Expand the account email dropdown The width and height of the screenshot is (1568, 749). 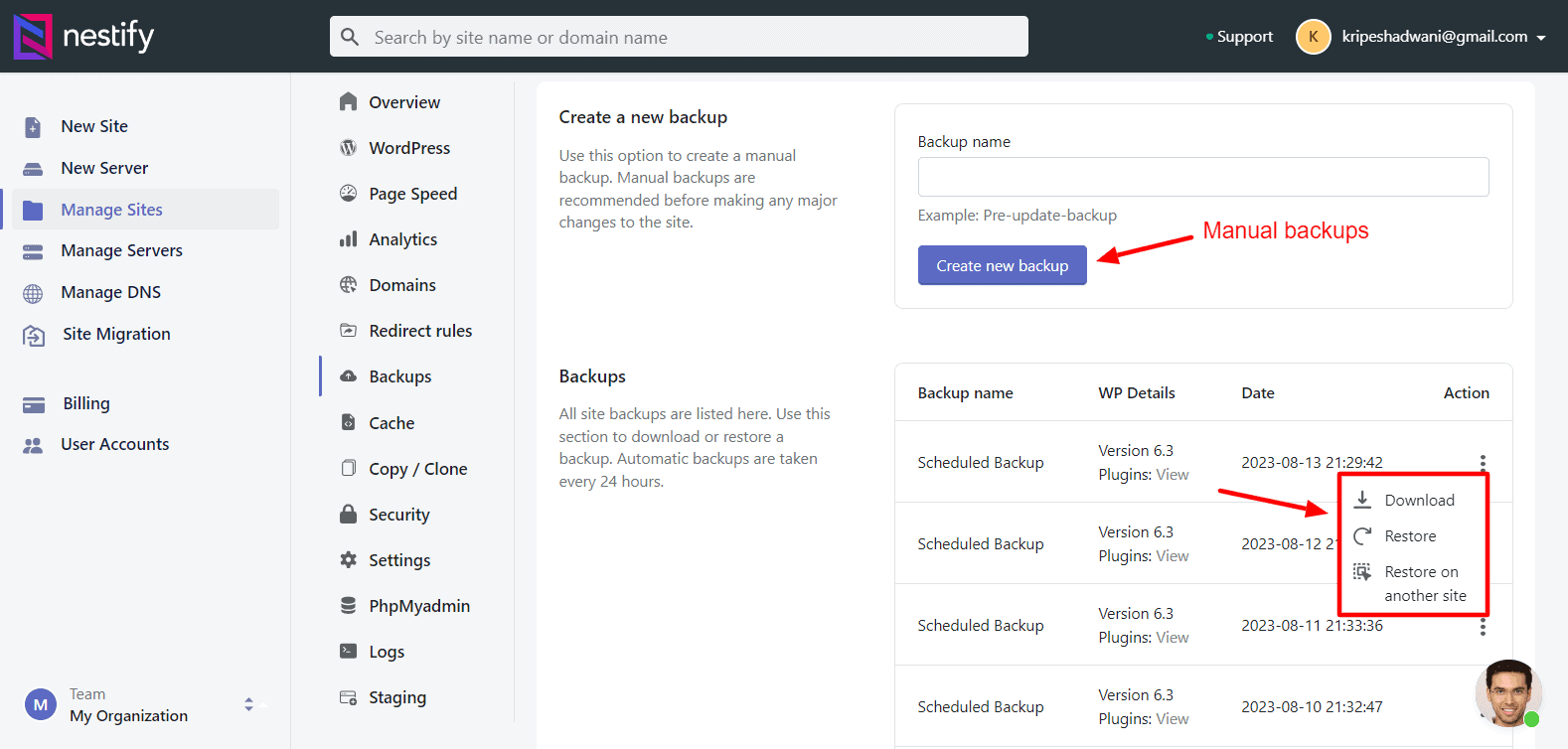pyautogui.click(x=1541, y=38)
